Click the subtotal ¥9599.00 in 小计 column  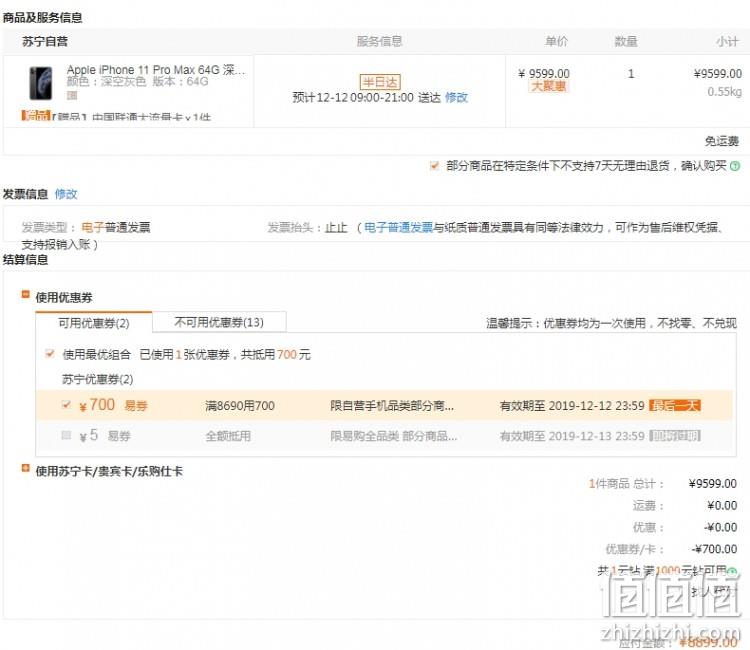pyautogui.click(x=717, y=74)
